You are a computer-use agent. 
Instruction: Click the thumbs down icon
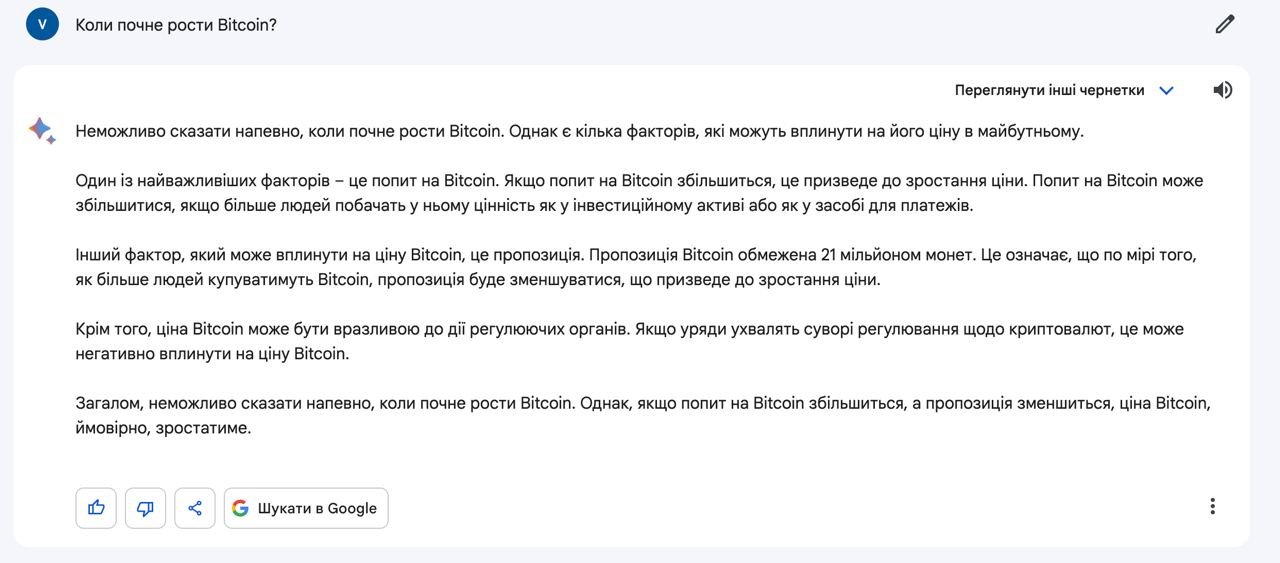click(x=145, y=508)
